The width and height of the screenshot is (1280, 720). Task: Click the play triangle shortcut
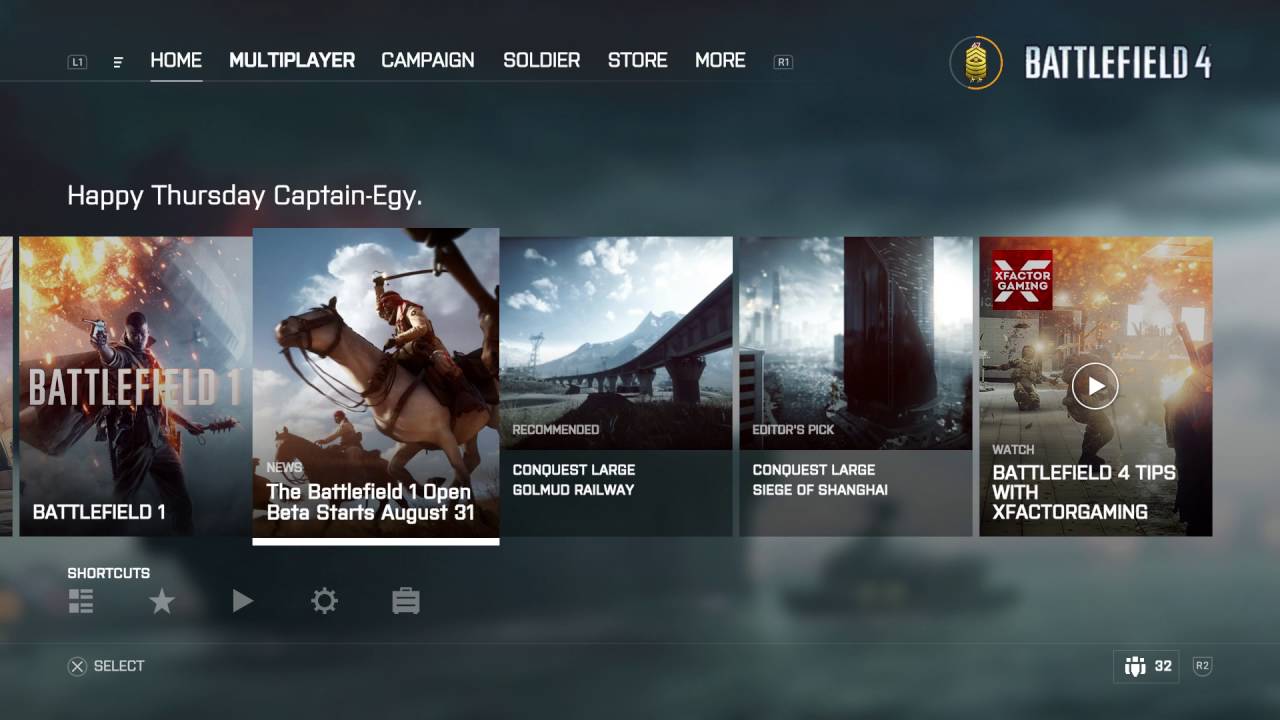pyautogui.click(x=242, y=601)
